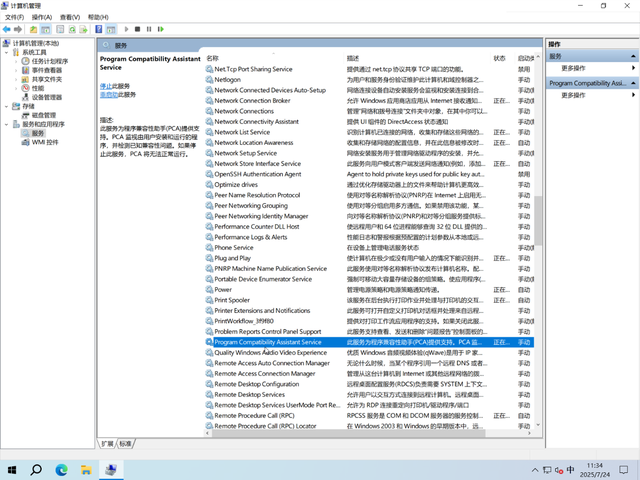The width and height of the screenshot is (640, 480).
Task: Collapse Program Compatibility Assi... actions section
Action: [x=633, y=83]
